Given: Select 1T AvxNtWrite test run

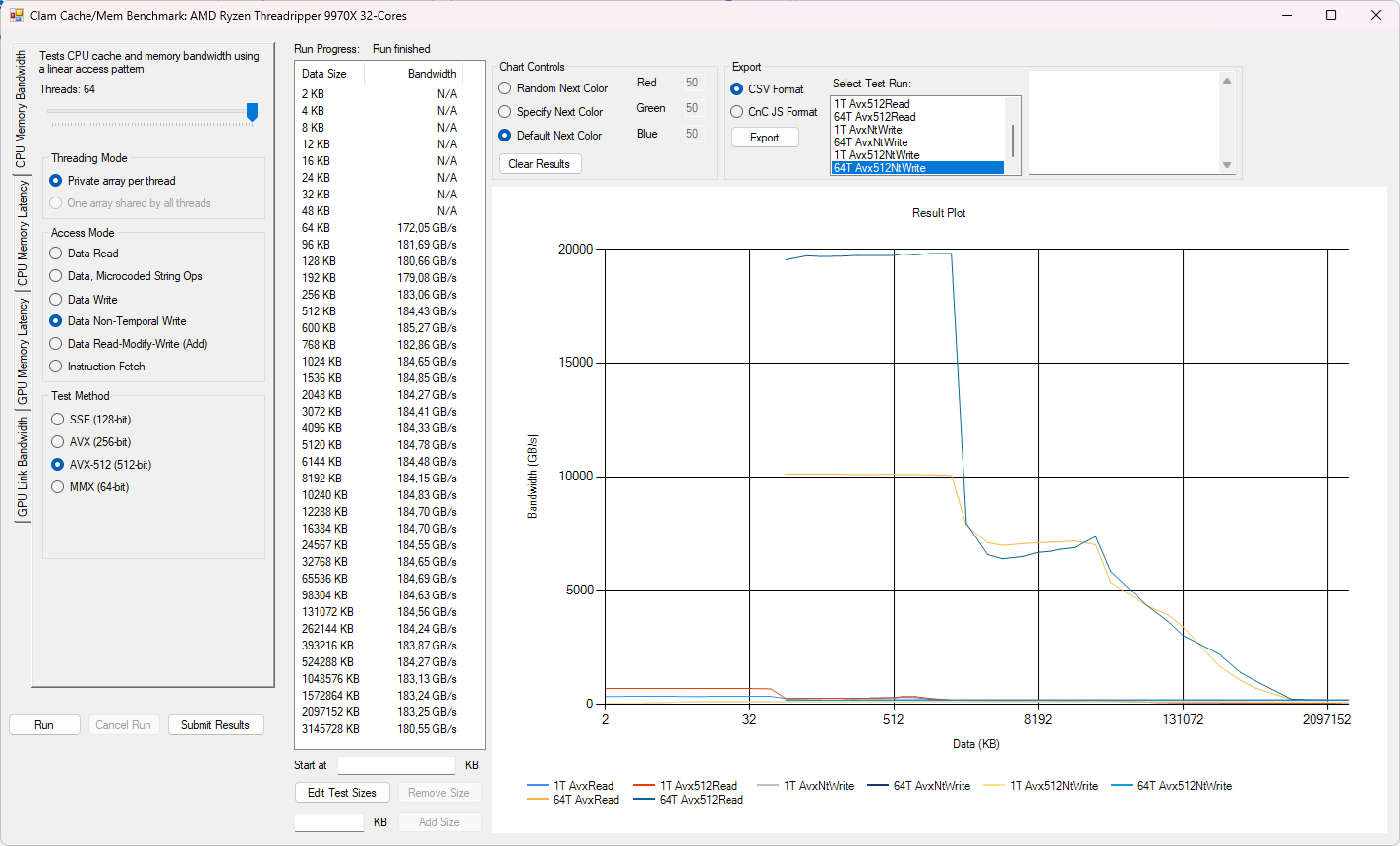Looking at the screenshot, I should 918,130.
